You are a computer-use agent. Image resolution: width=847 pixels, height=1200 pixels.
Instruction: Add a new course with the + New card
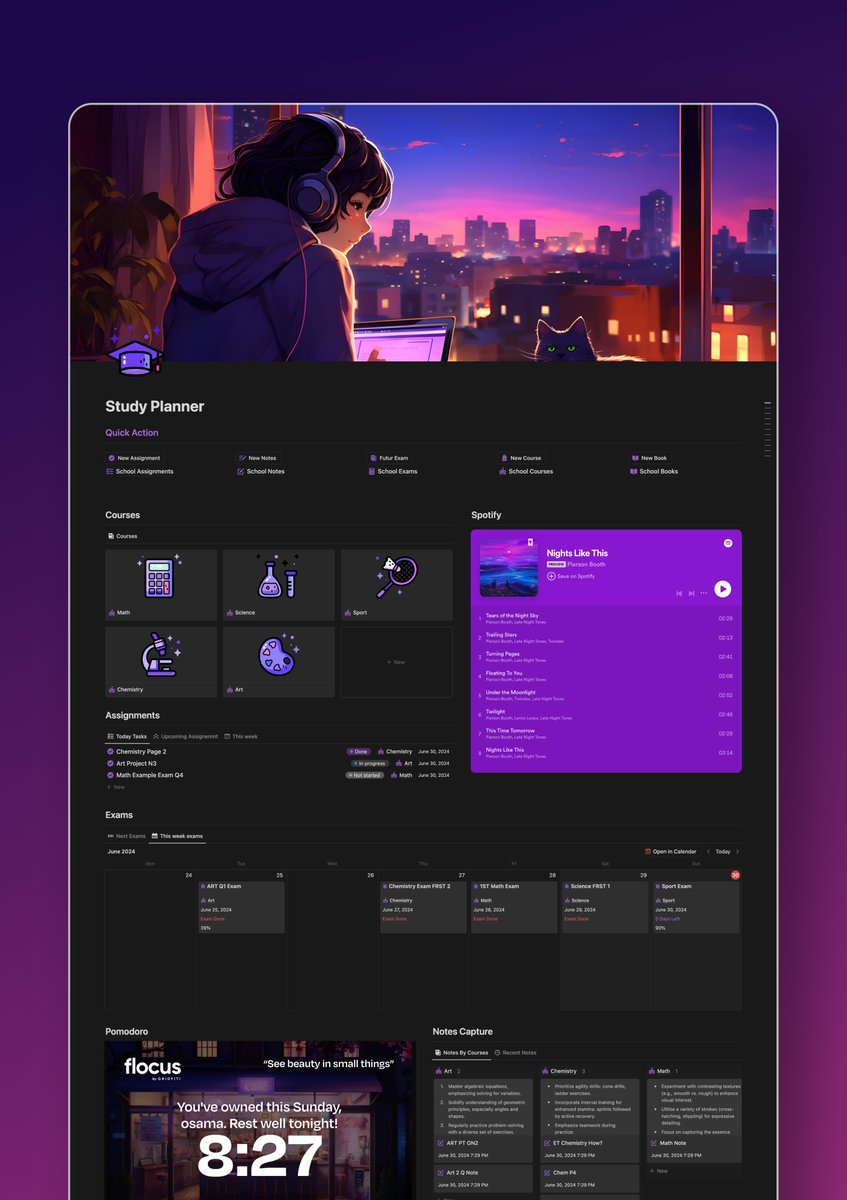pyautogui.click(x=396, y=662)
